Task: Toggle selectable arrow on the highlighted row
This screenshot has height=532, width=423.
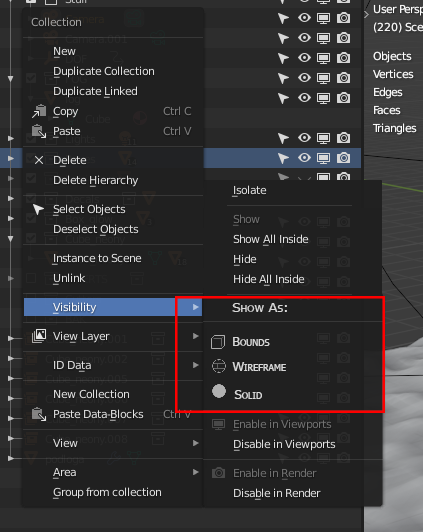Action: 283,158
